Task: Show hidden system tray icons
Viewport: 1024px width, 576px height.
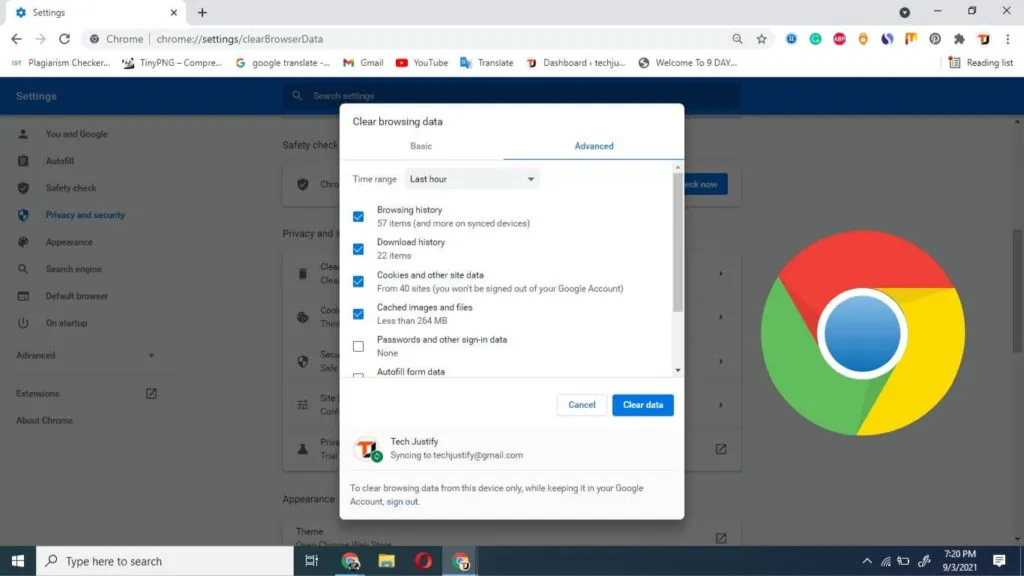Action: coord(867,561)
